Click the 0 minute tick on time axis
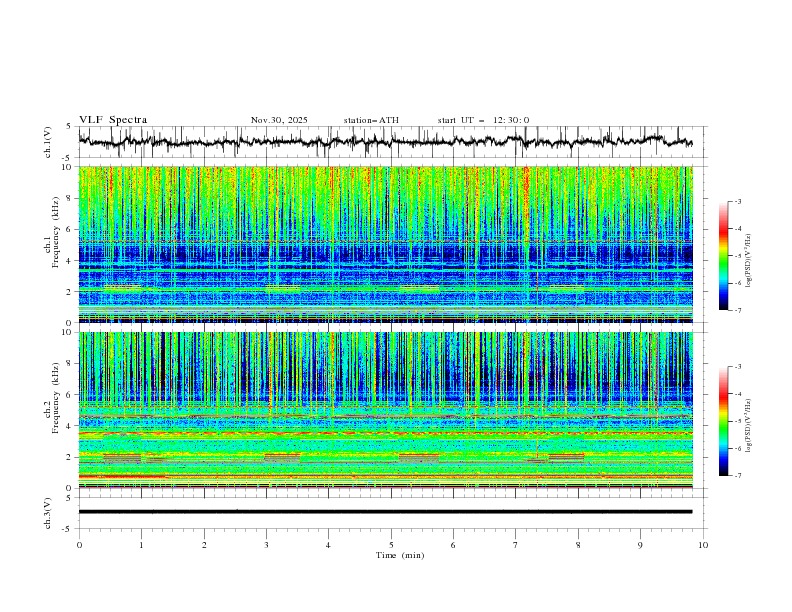The width and height of the screenshot is (792, 612). 80,544
